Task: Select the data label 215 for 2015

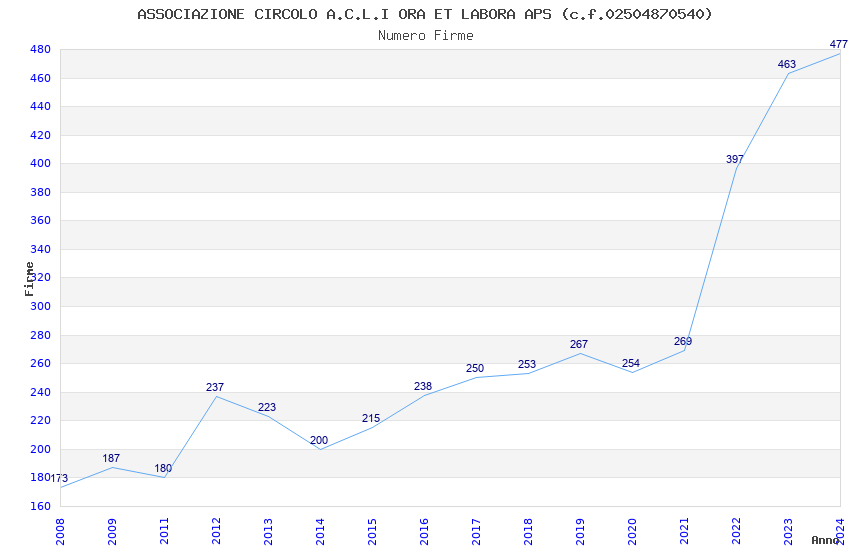Action: (x=371, y=418)
